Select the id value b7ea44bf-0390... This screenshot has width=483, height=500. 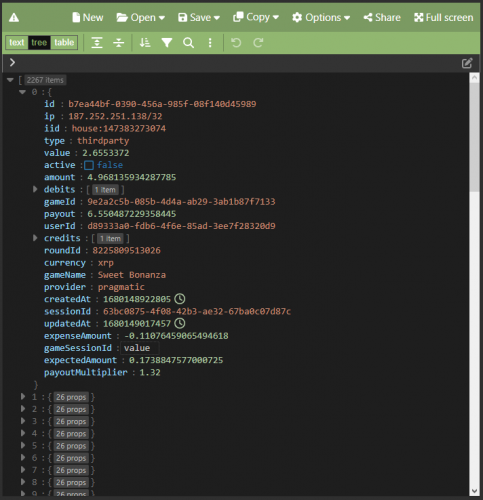(162, 104)
